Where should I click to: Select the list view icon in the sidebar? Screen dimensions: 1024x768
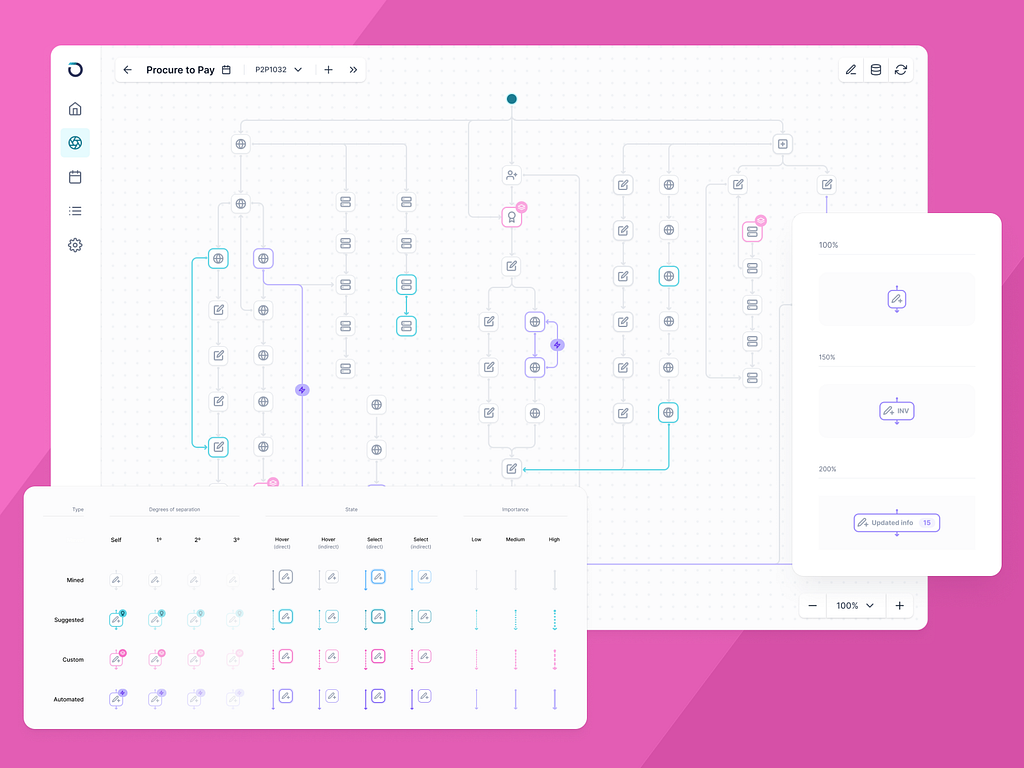point(75,210)
